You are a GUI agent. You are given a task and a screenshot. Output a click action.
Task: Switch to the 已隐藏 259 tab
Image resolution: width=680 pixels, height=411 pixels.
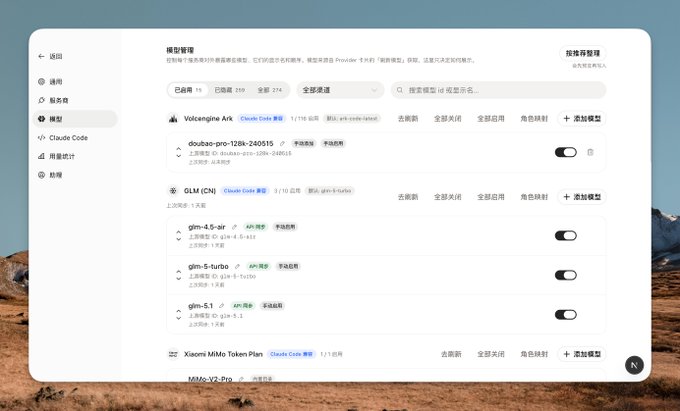(x=229, y=90)
